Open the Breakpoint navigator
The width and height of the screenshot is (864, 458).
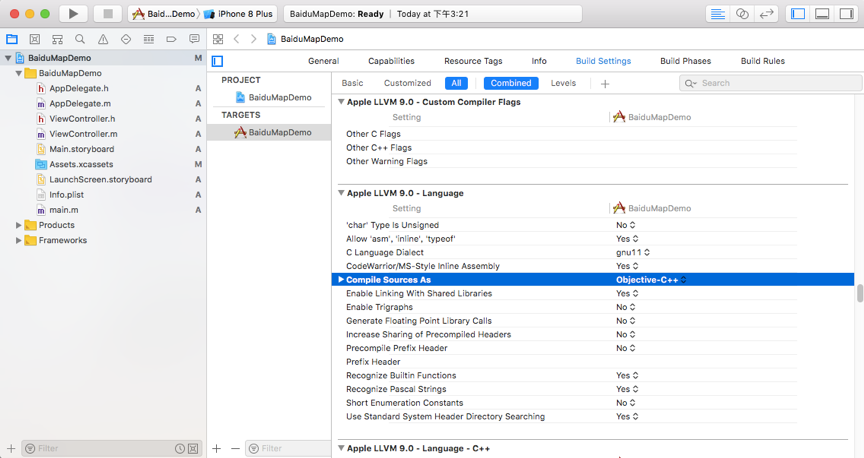pyautogui.click(x=171, y=39)
